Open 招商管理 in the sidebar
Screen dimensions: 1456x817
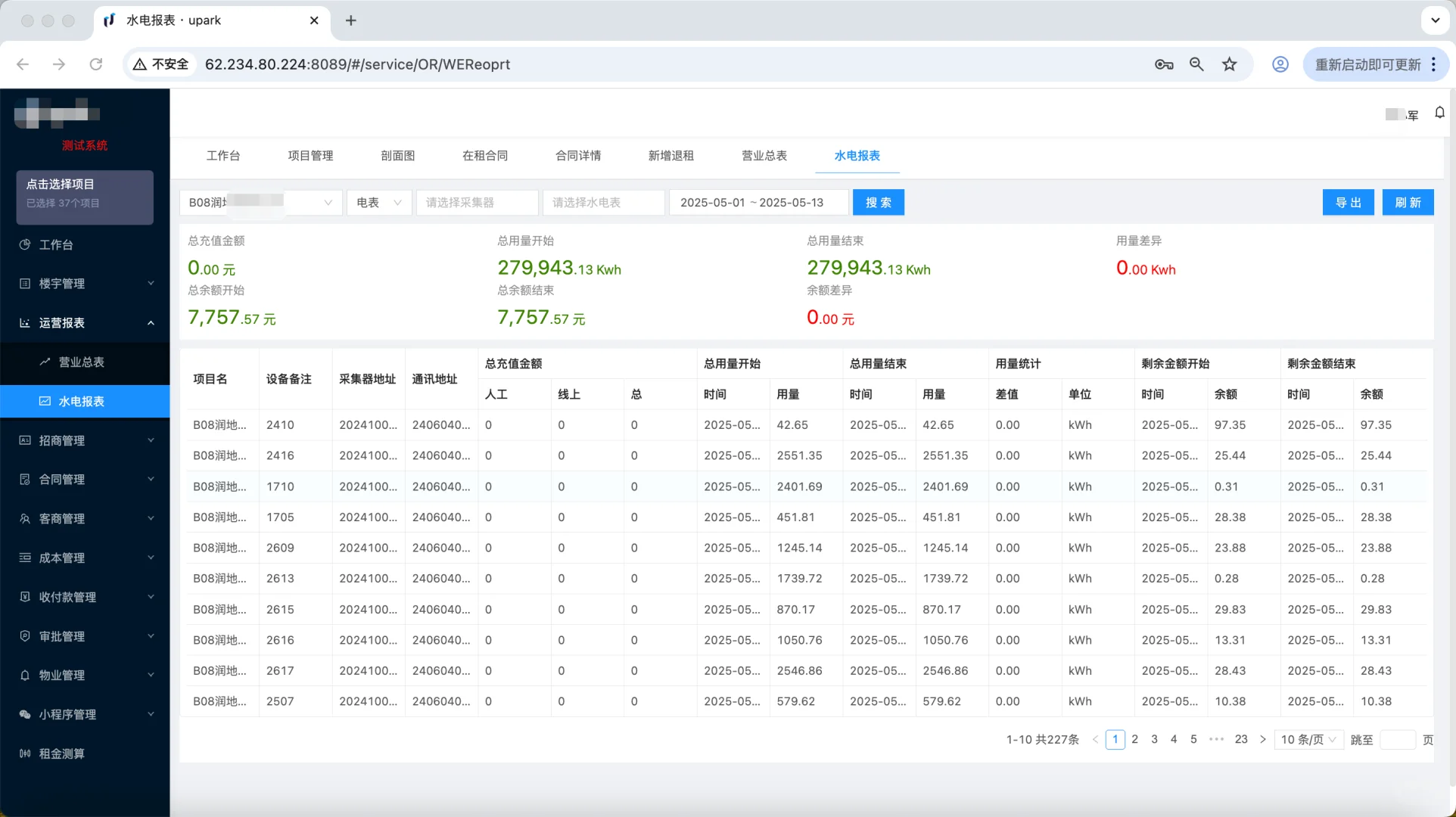pyautogui.click(x=61, y=440)
